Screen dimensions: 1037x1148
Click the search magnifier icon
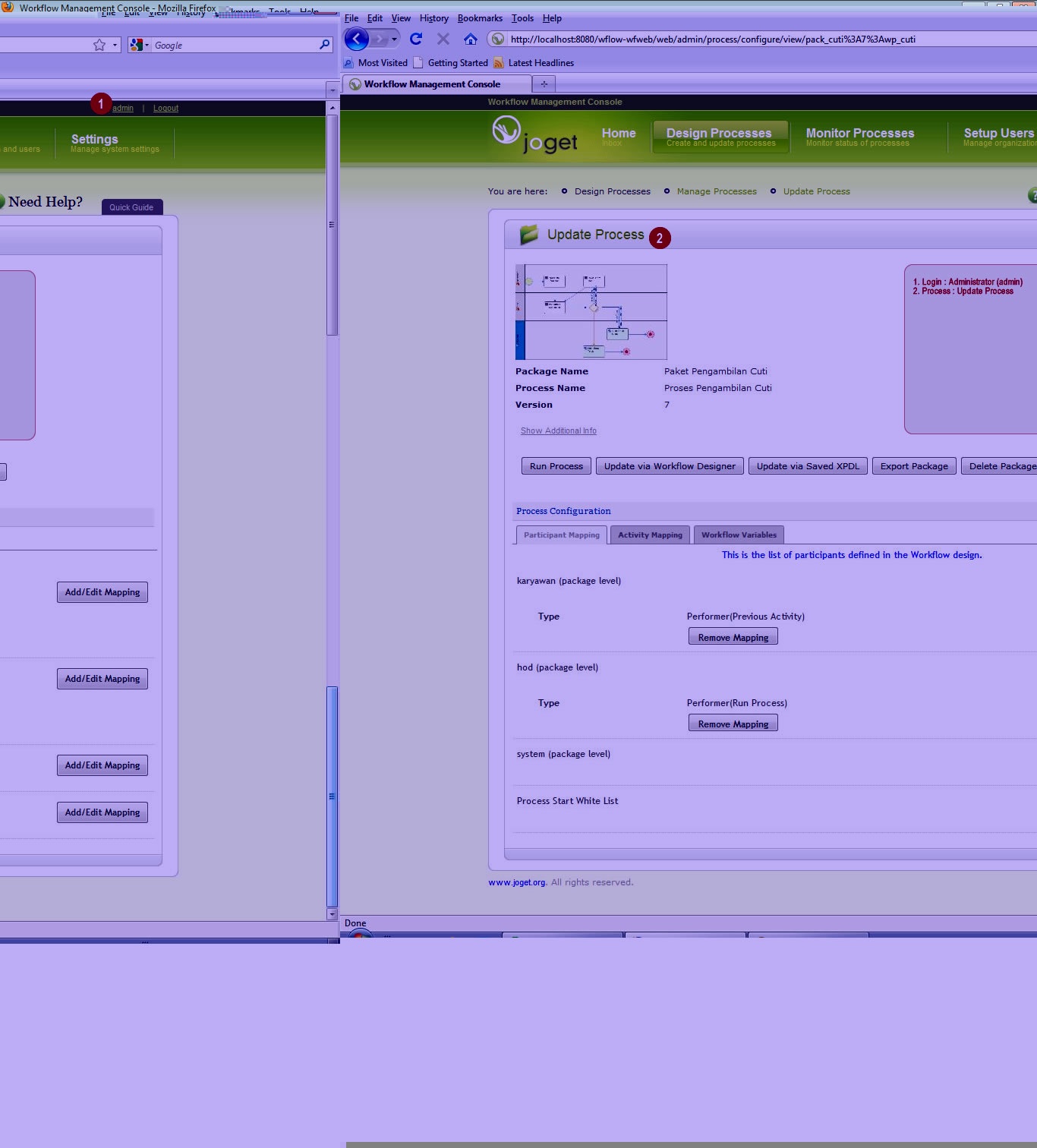point(325,45)
